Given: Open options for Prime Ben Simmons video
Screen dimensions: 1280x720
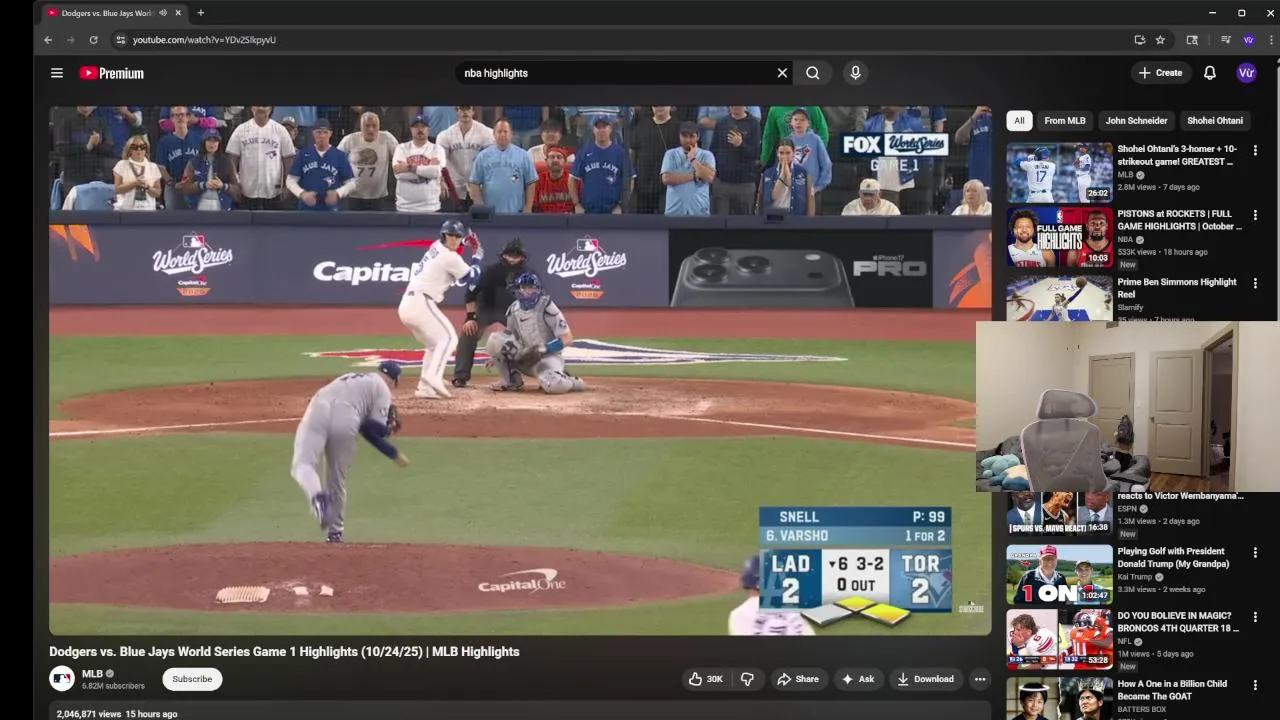Looking at the screenshot, I should [1255, 283].
